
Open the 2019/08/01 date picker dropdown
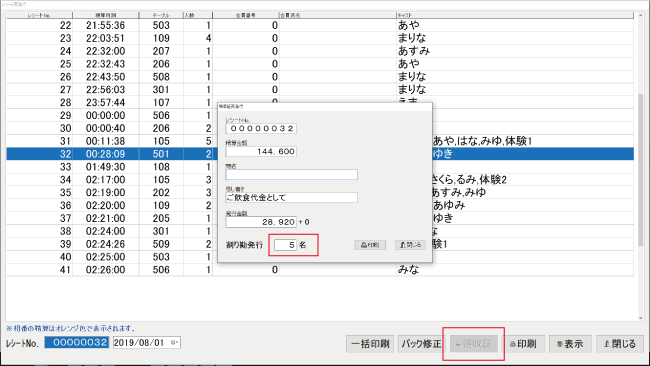coord(175,342)
